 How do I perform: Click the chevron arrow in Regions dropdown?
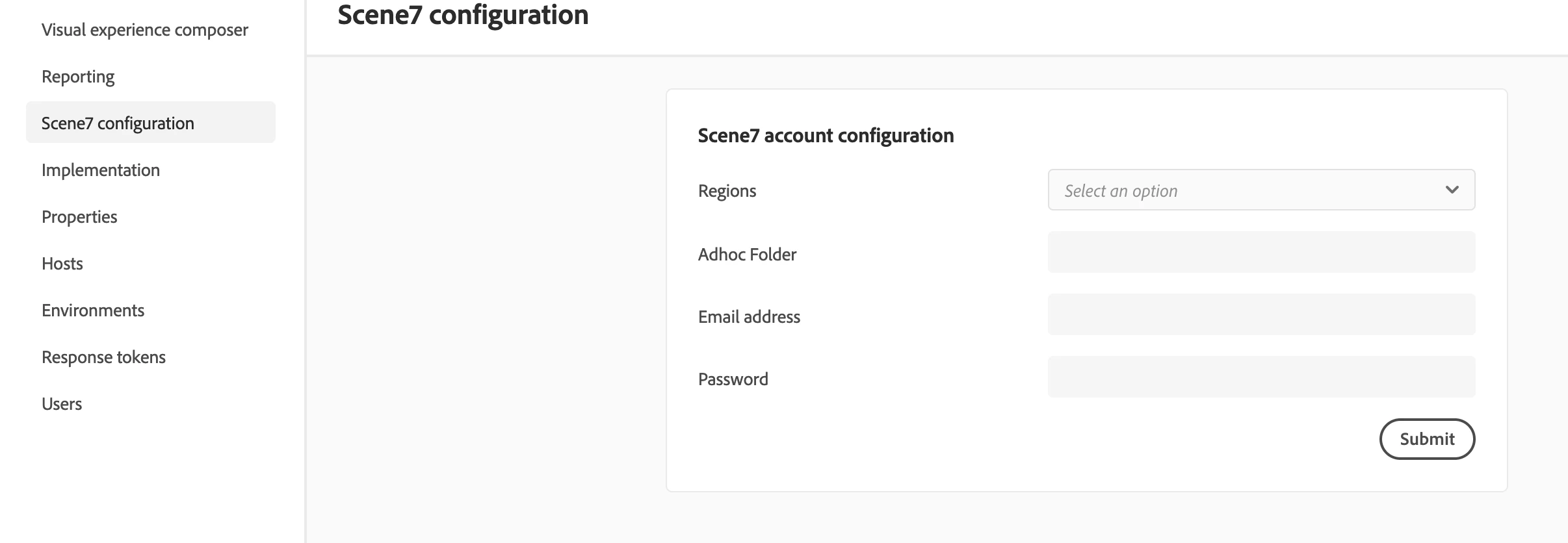pos(1452,190)
